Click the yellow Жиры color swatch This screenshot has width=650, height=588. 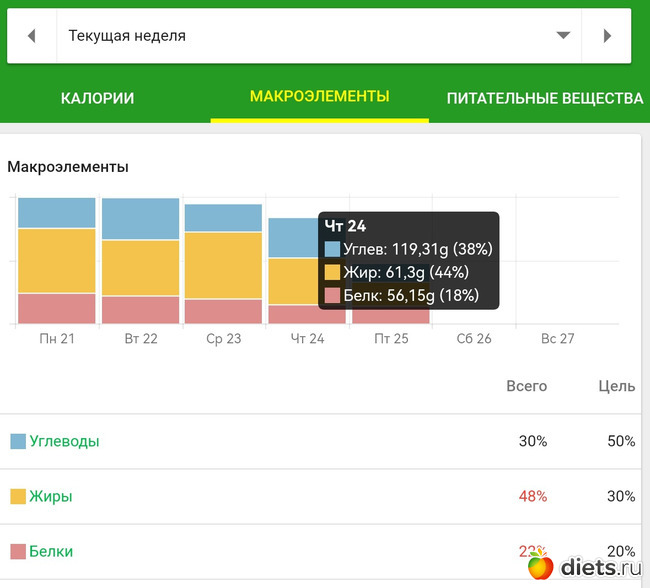click(18, 496)
